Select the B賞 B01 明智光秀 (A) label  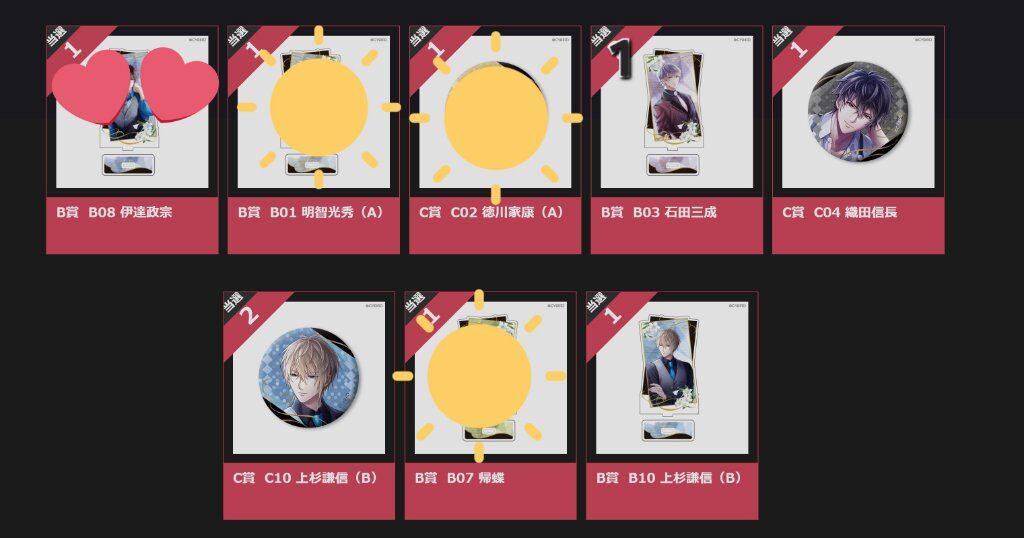[x=311, y=212]
